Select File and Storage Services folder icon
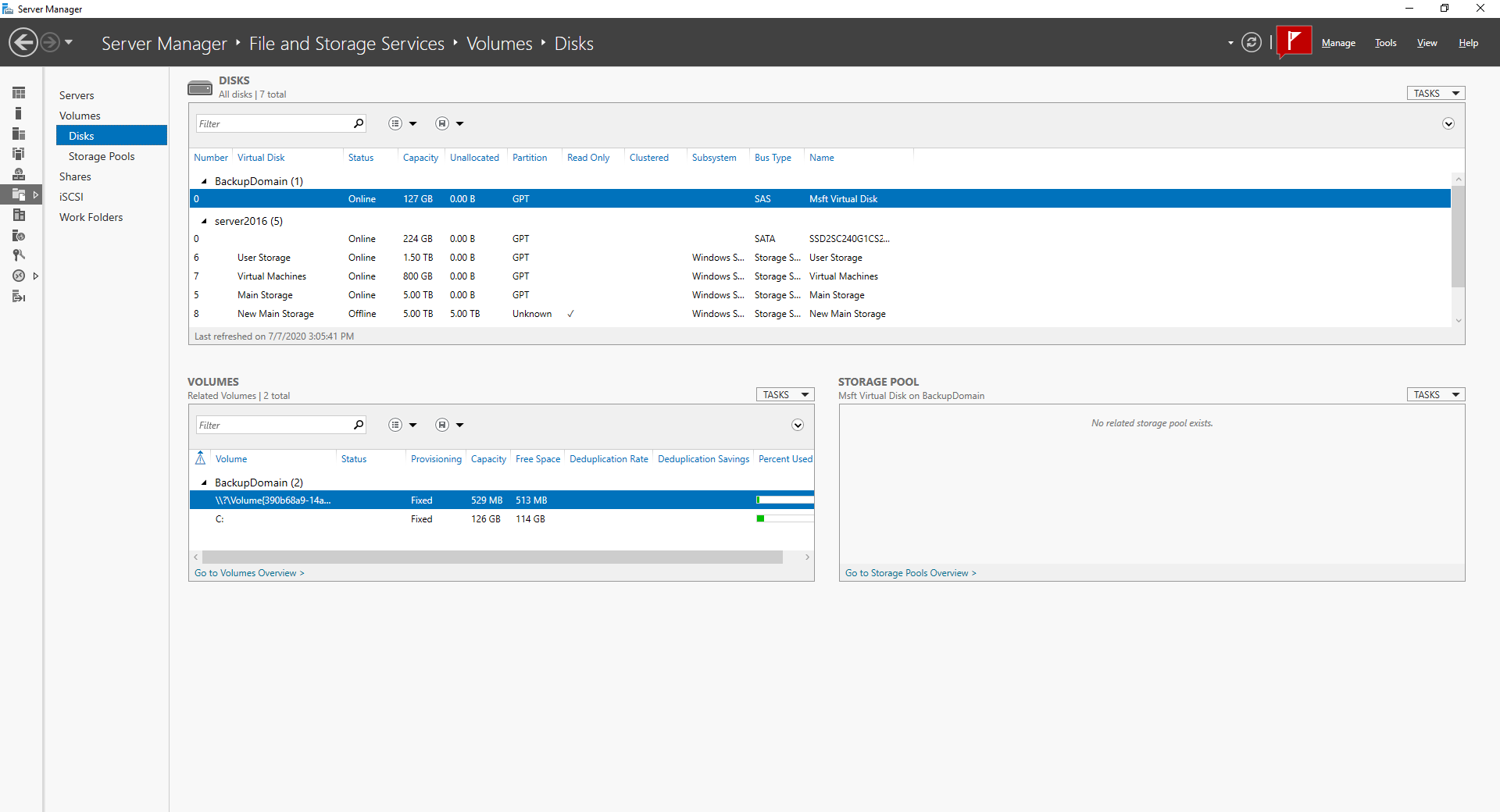Viewport: 1500px width, 812px height. [x=19, y=194]
